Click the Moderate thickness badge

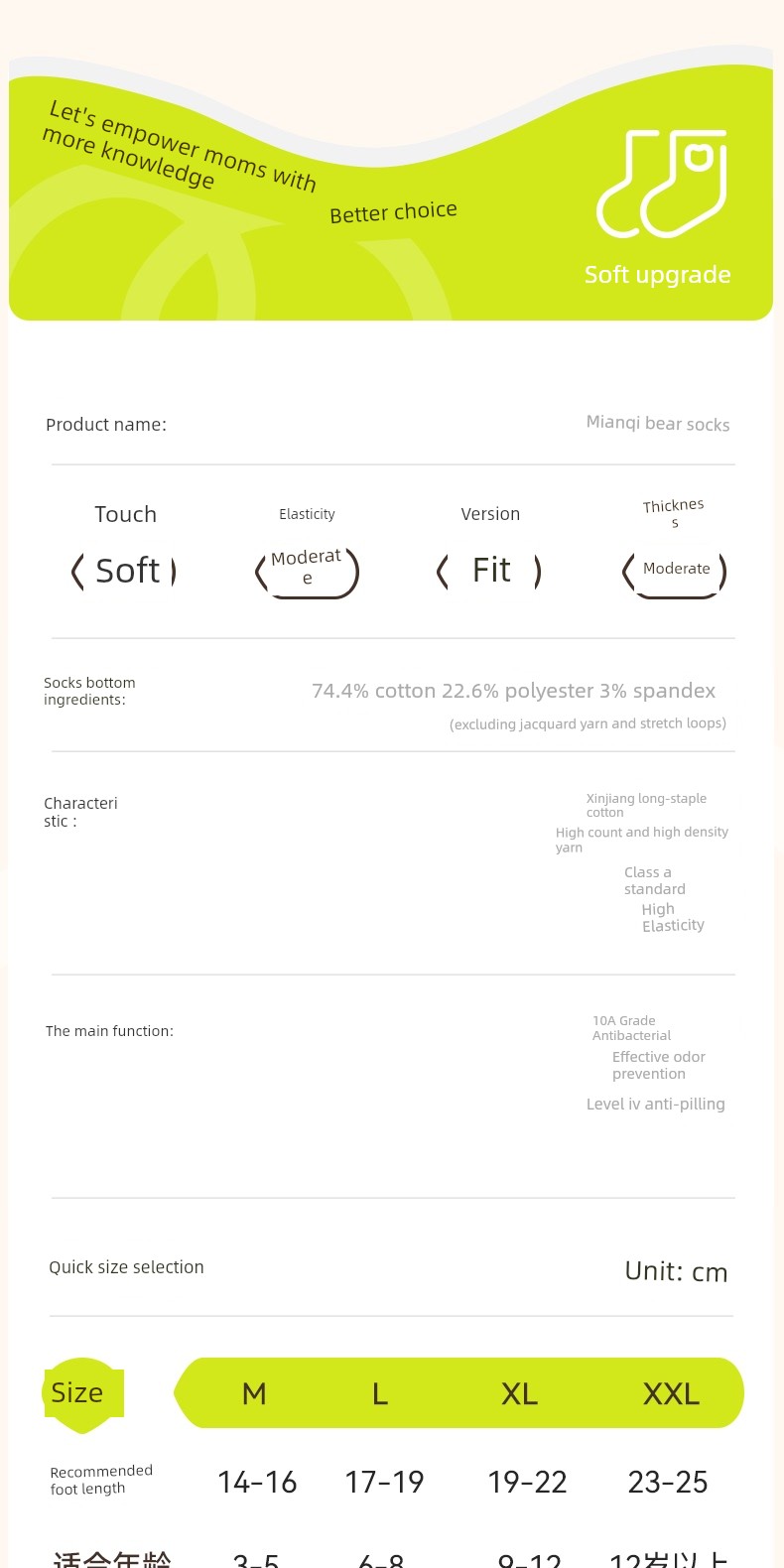pos(675,574)
